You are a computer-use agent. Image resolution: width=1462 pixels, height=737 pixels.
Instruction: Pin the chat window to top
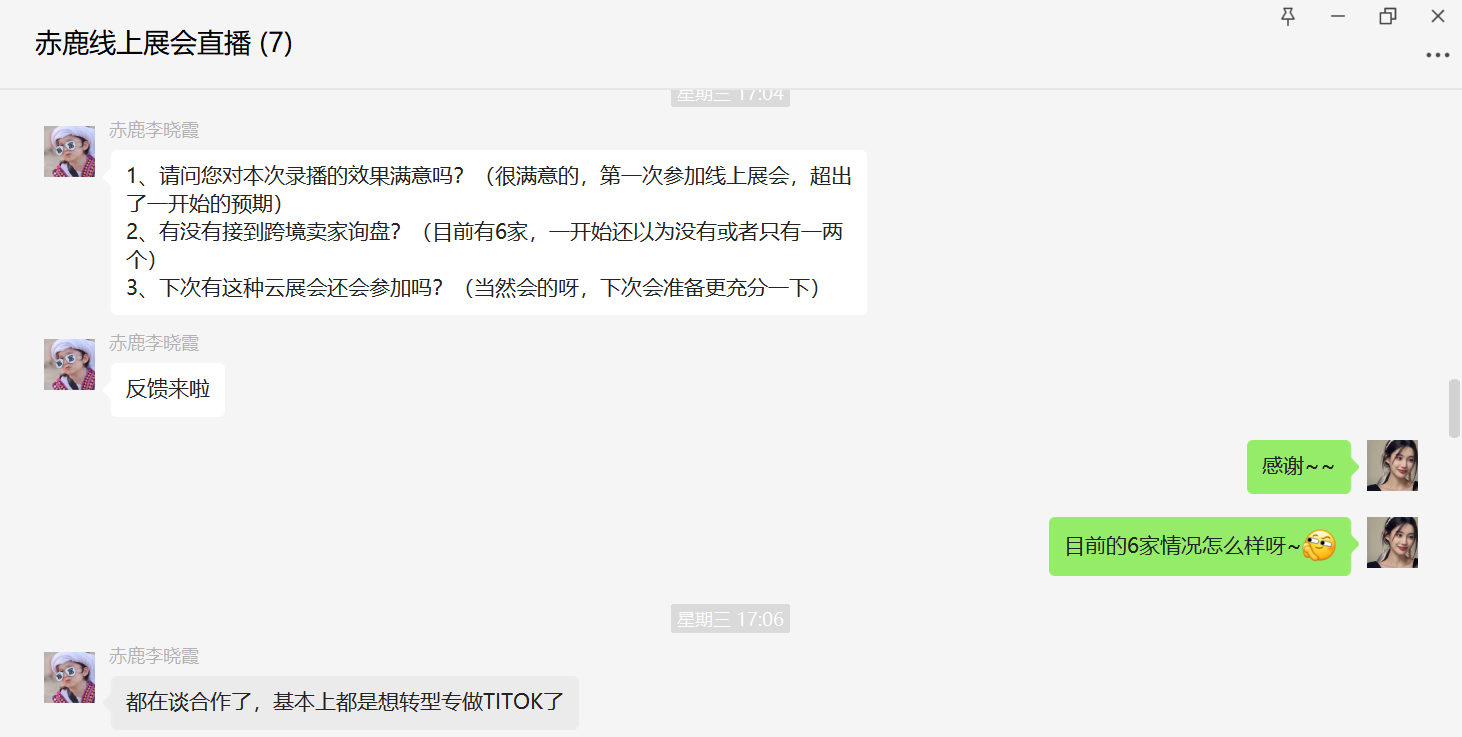1287,16
